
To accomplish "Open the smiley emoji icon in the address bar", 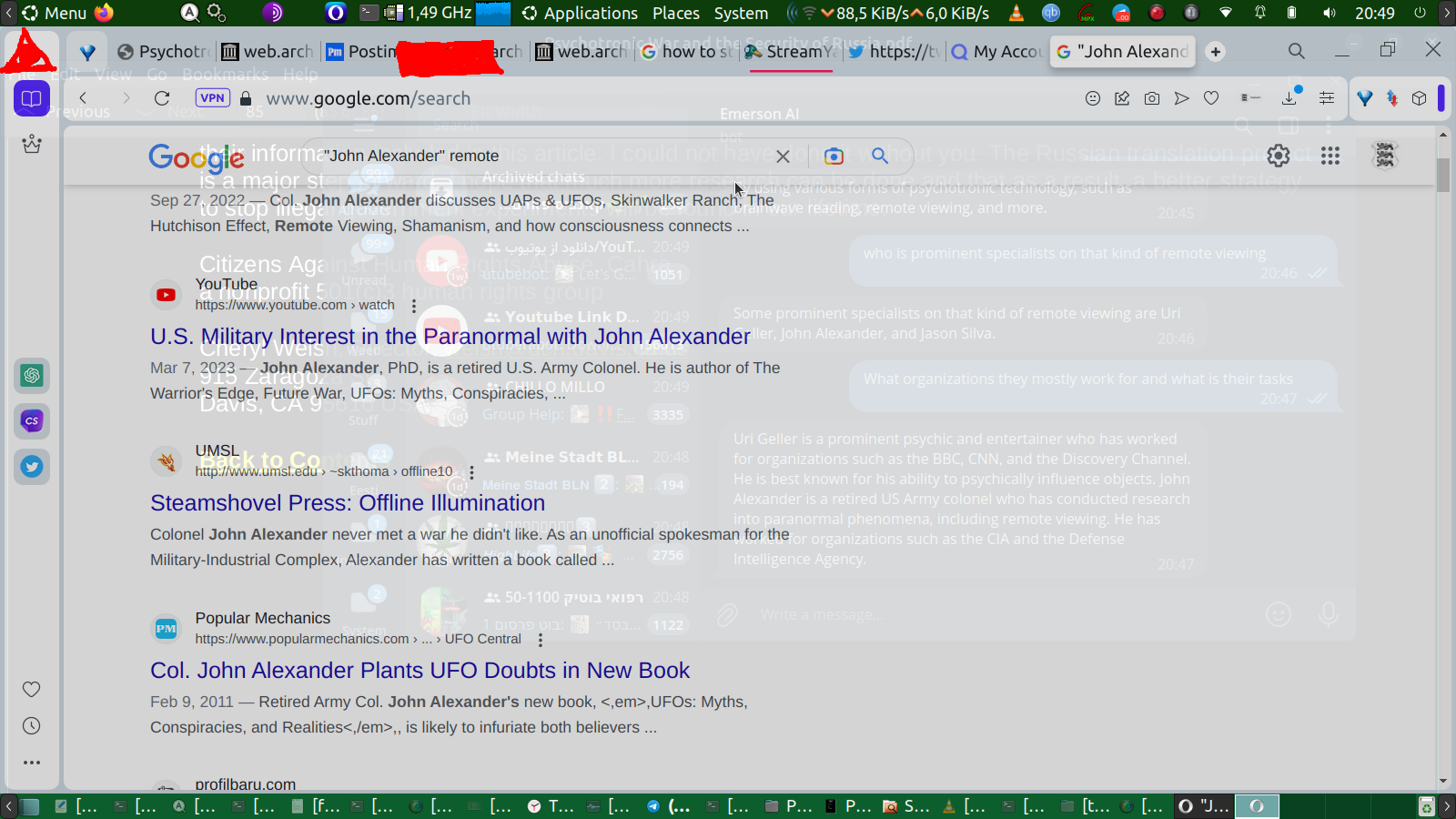I will pyautogui.click(x=1093, y=98).
